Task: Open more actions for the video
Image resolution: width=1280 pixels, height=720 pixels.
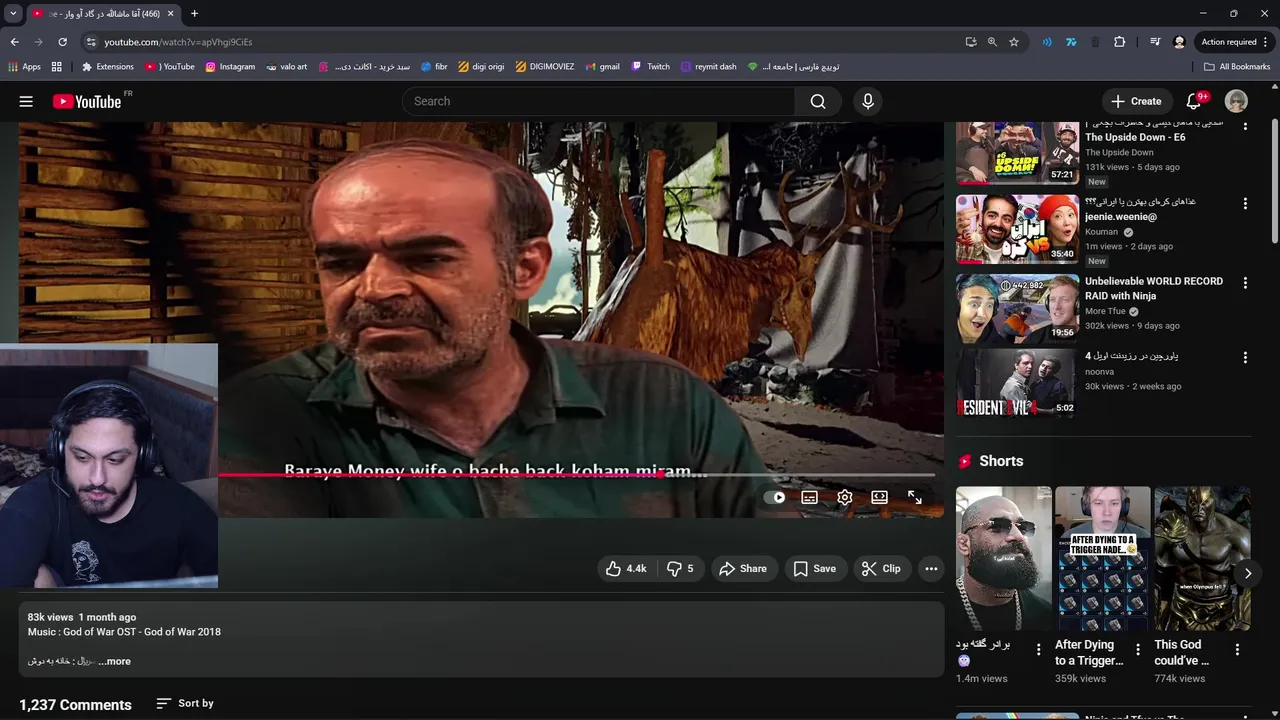Action: point(931,568)
